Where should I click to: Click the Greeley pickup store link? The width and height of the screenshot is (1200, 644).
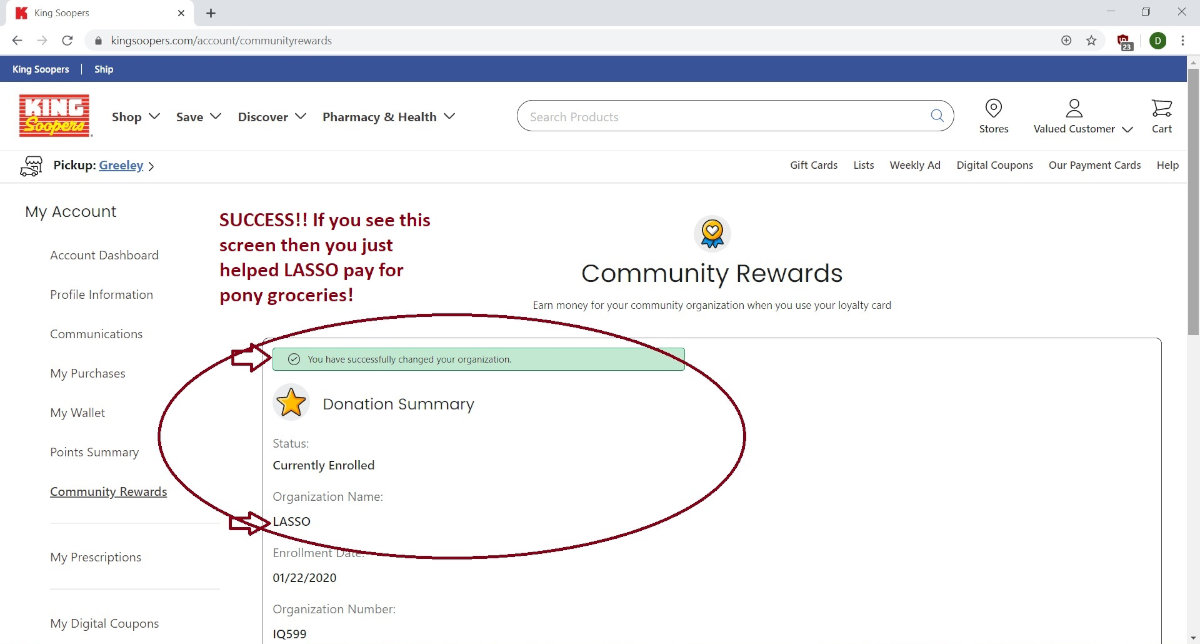[x=121, y=166]
